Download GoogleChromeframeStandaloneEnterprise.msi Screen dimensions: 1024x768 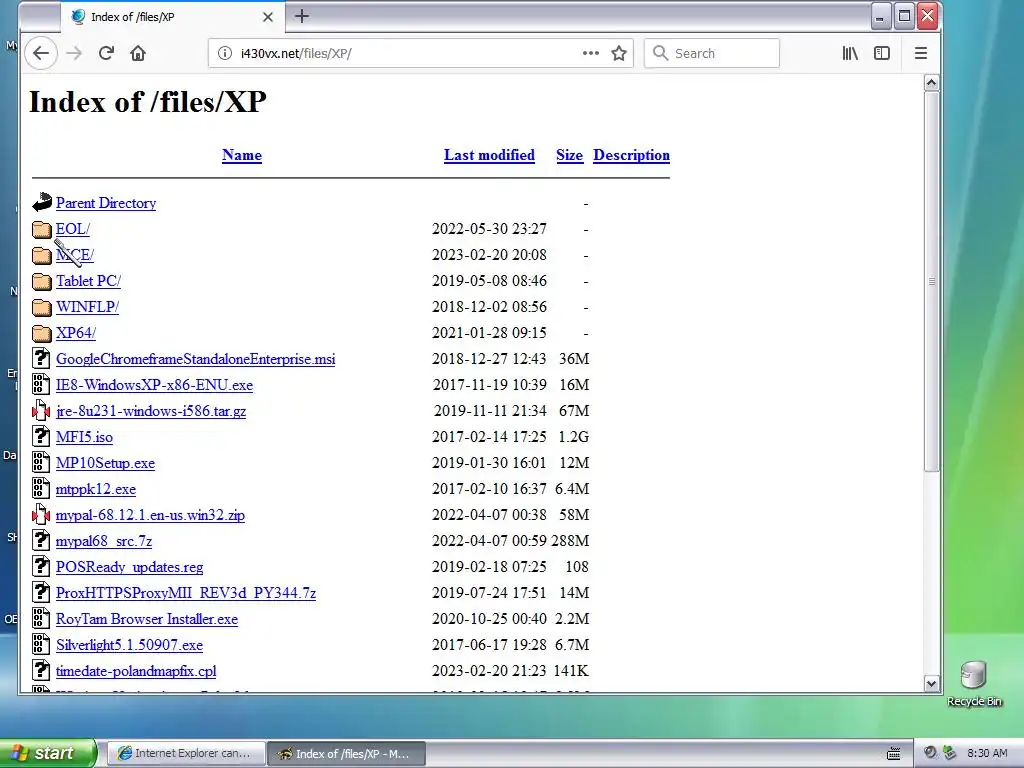pos(195,359)
